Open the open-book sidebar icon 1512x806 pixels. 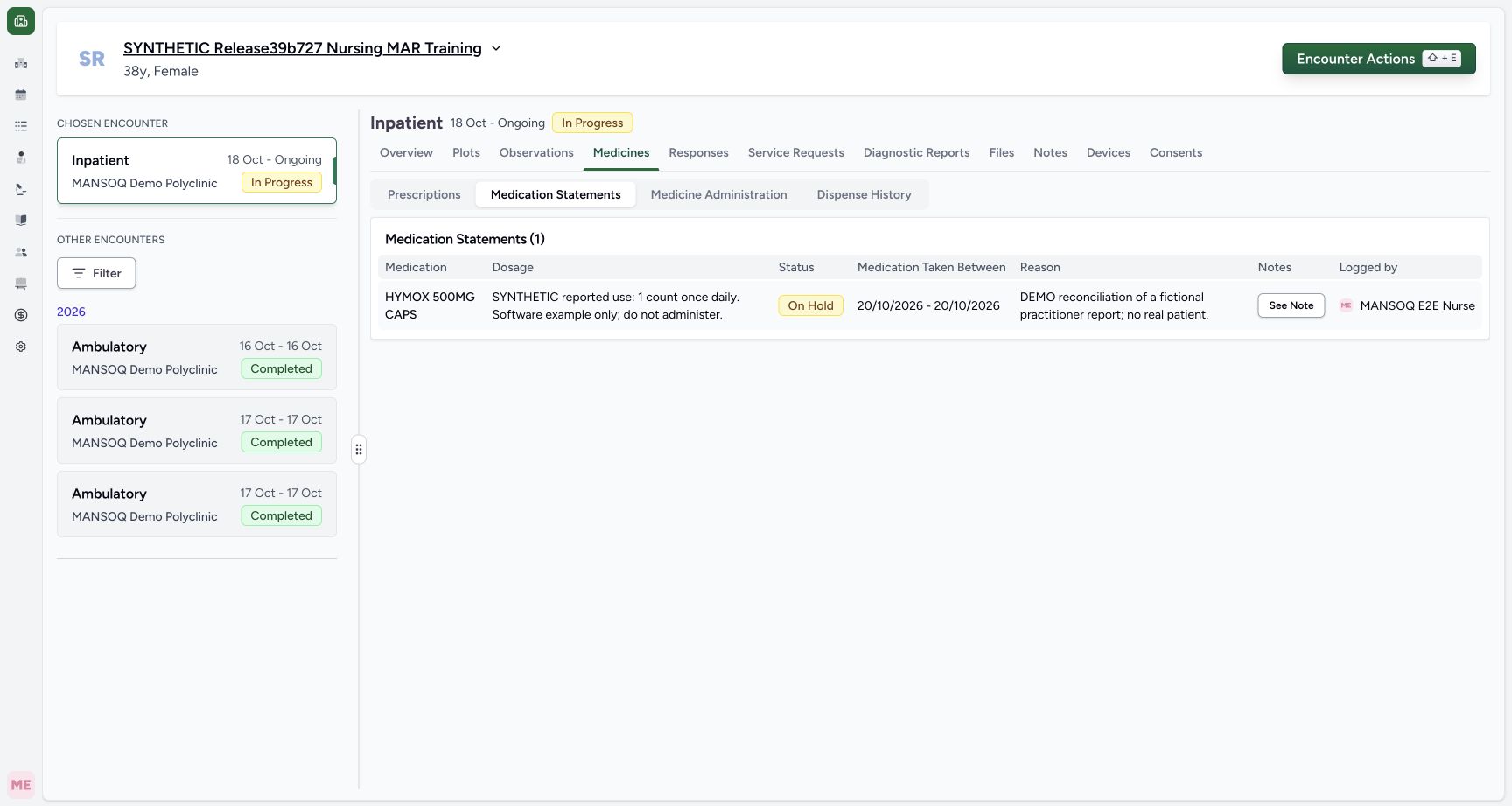pyautogui.click(x=21, y=221)
